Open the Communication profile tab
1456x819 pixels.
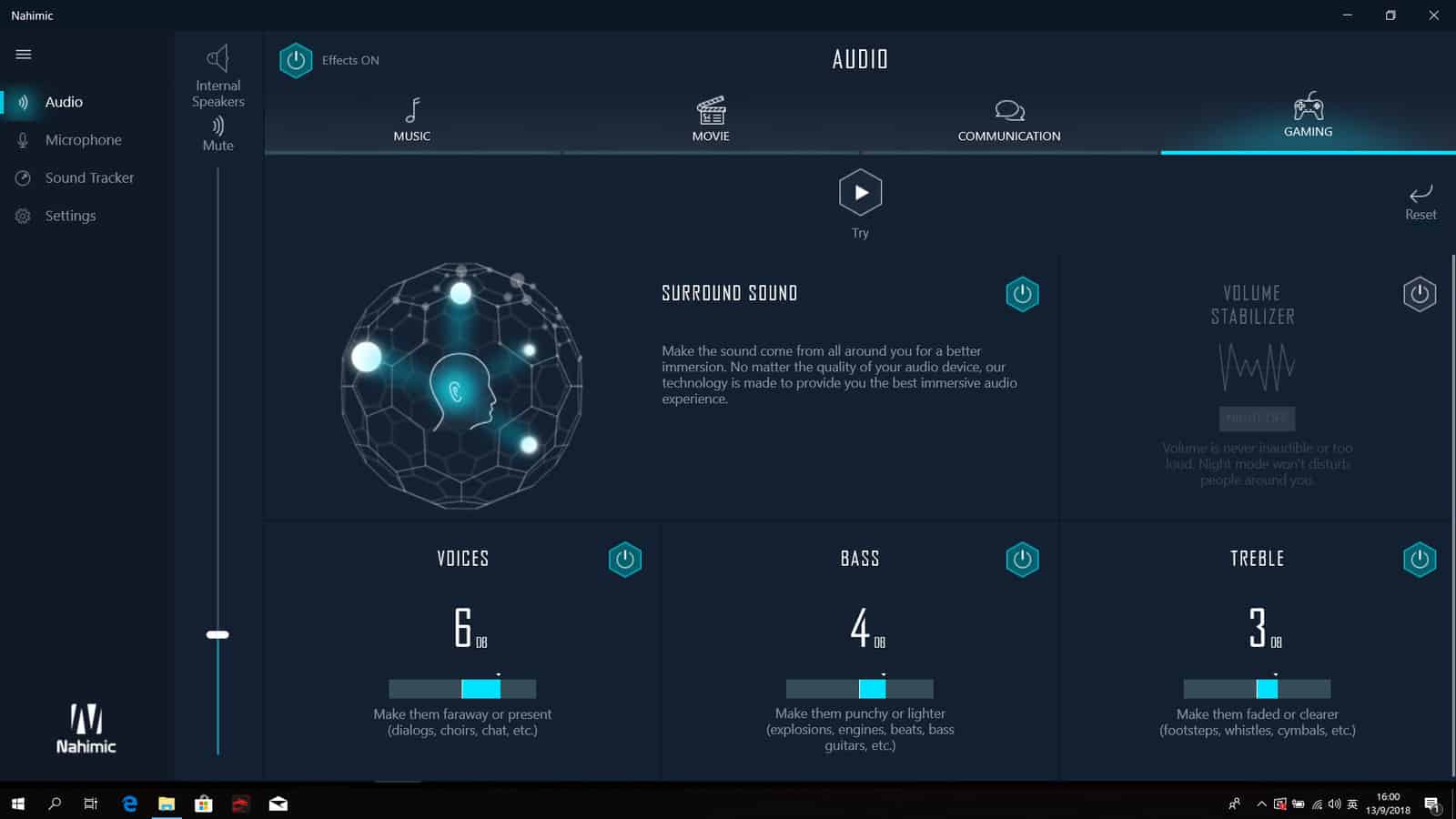coord(1008,120)
